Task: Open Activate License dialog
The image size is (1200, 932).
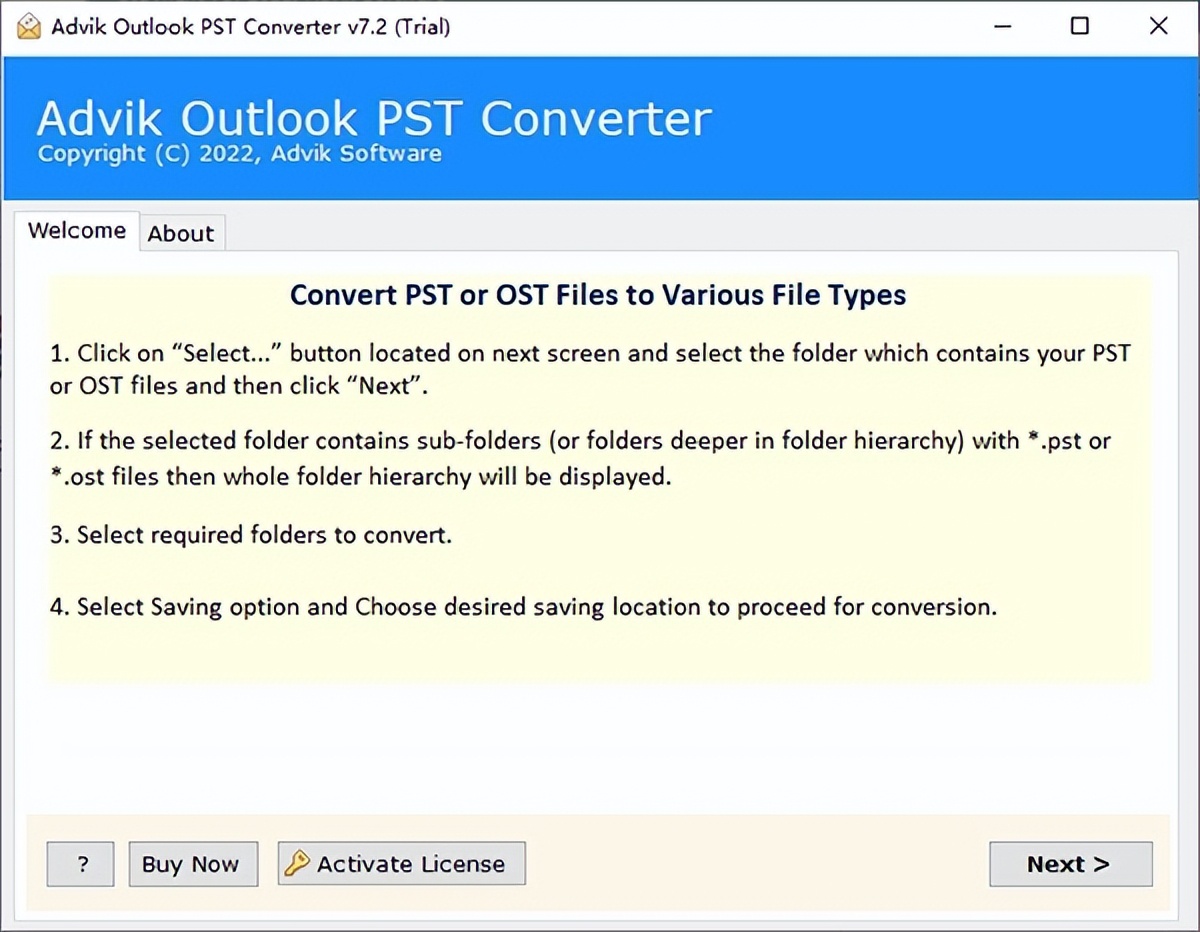Action: point(400,863)
